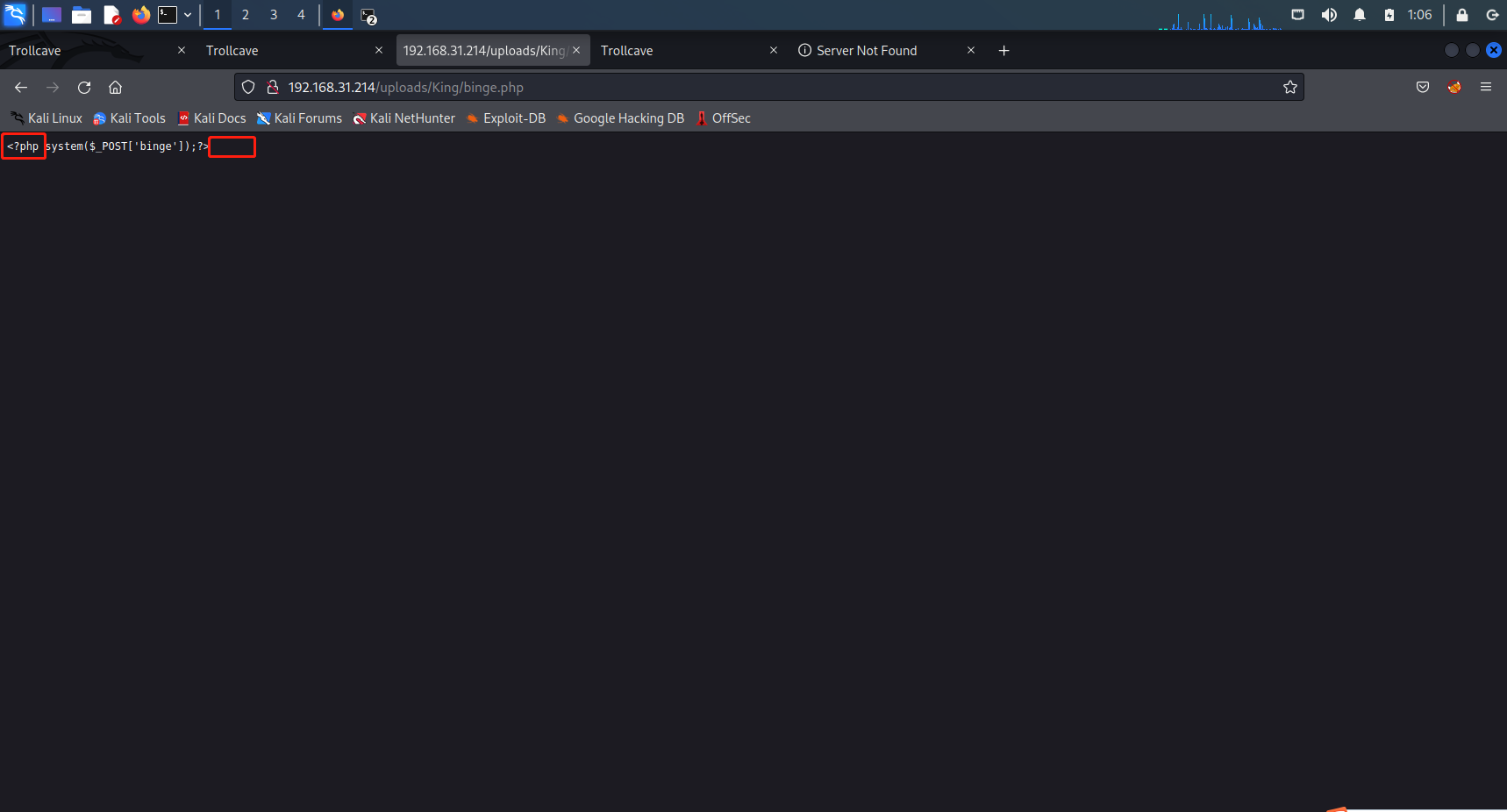The height and width of the screenshot is (812, 1507).
Task: Switch to workspace 3
Action: pos(274,15)
